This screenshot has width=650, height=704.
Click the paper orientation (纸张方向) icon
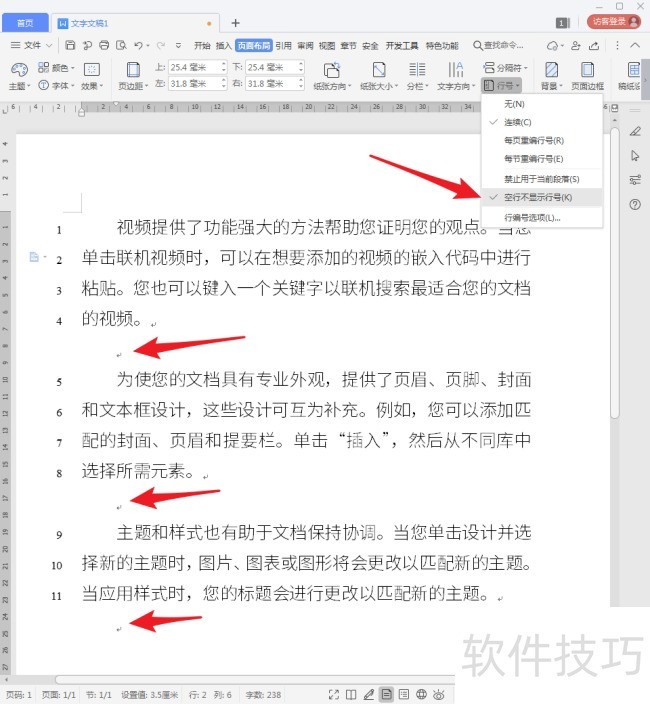coord(332,70)
